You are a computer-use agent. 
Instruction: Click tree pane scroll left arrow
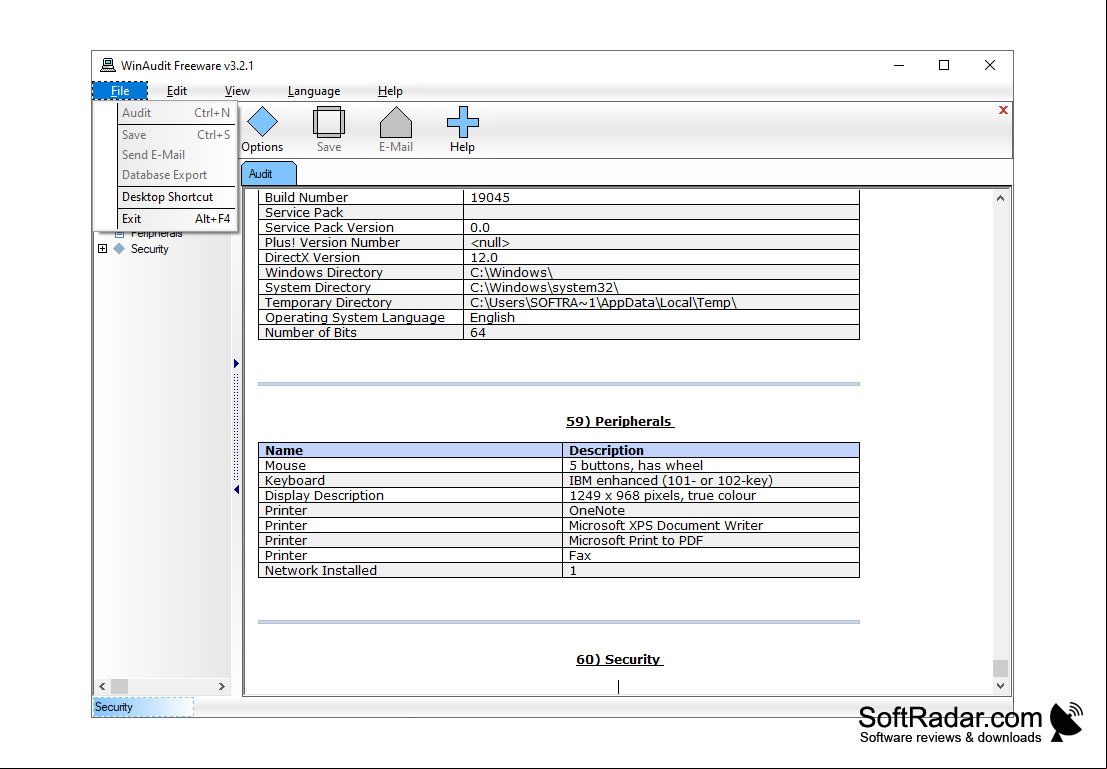pyautogui.click(x=102, y=686)
